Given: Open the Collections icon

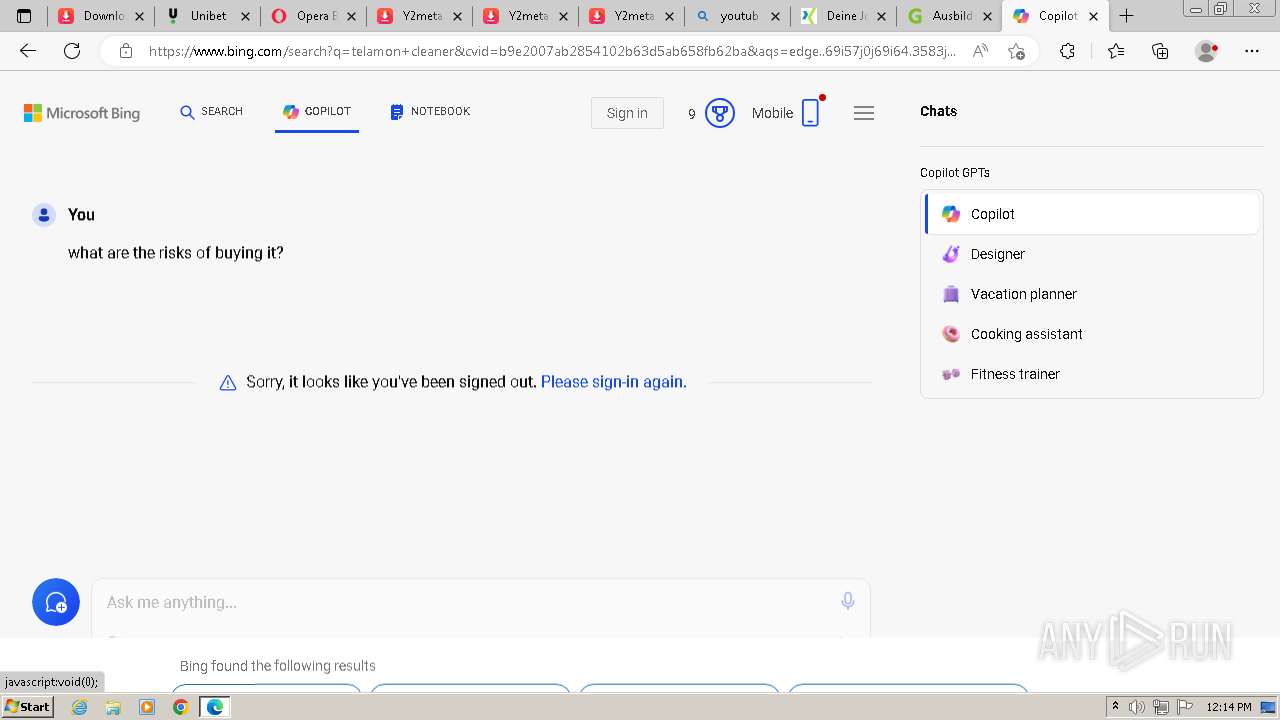Looking at the screenshot, I should [x=1160, y=51].
